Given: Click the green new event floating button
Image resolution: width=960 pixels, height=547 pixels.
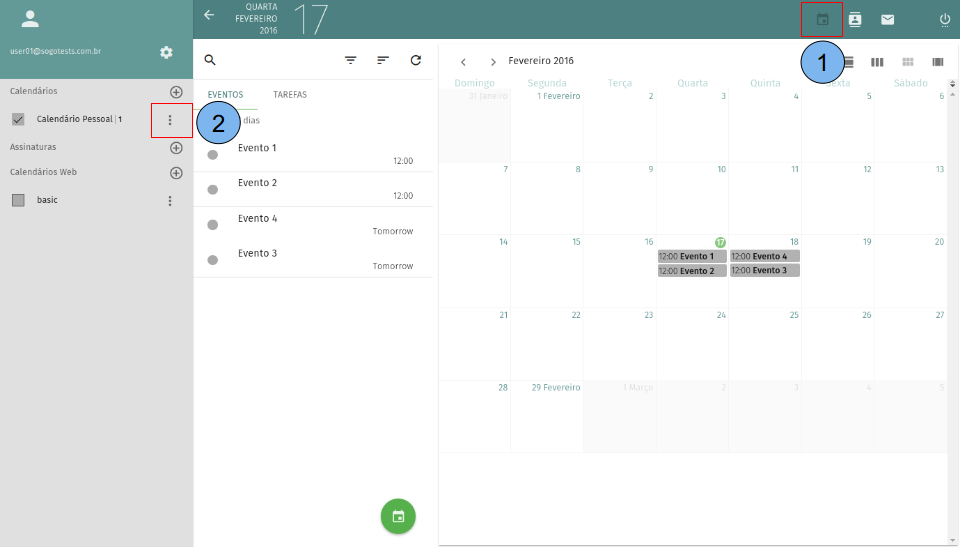Looking at the screenshot, I should pos(398,516).
